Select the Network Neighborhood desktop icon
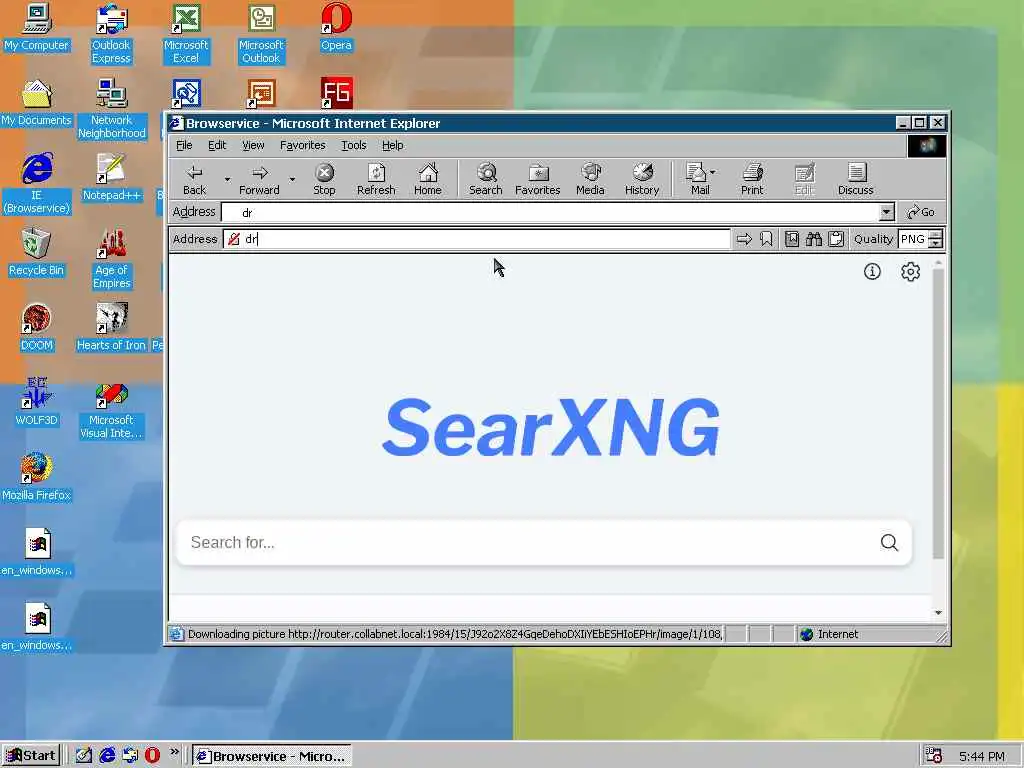 112,108
